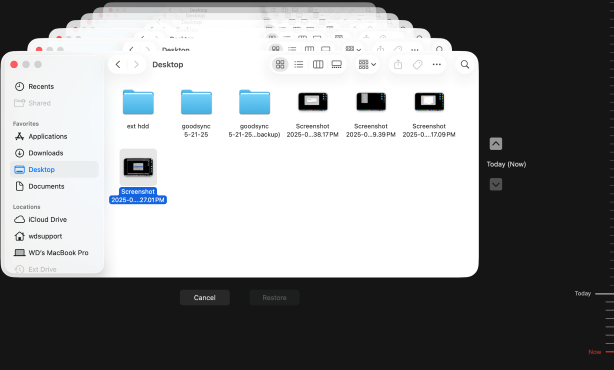Image resolution: width=614 pixels, height=370 pixels.
Task: Switch to icon view in toolbar
Action: click(280, 64)
